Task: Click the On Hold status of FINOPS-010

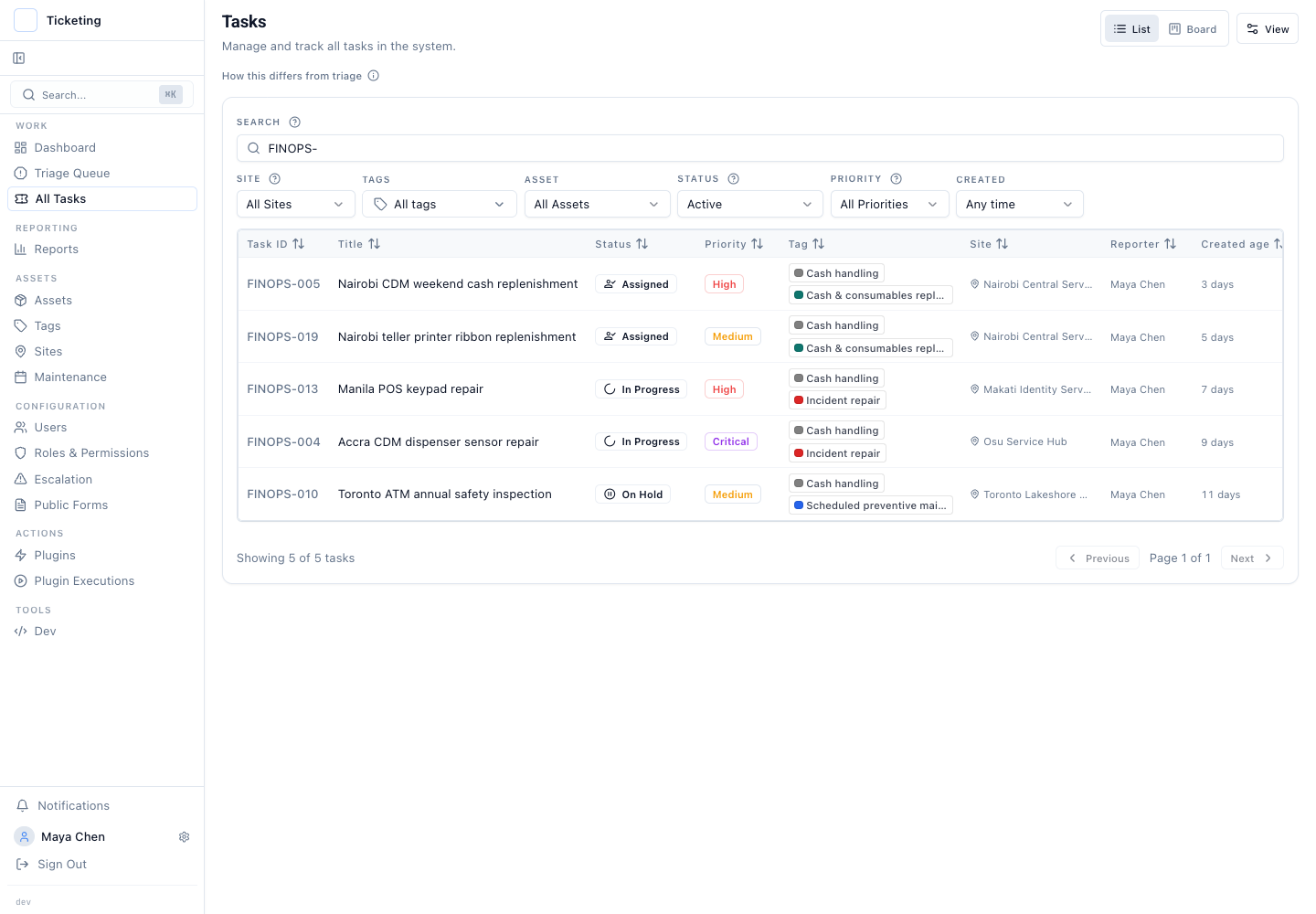Action: pos(632,494)
